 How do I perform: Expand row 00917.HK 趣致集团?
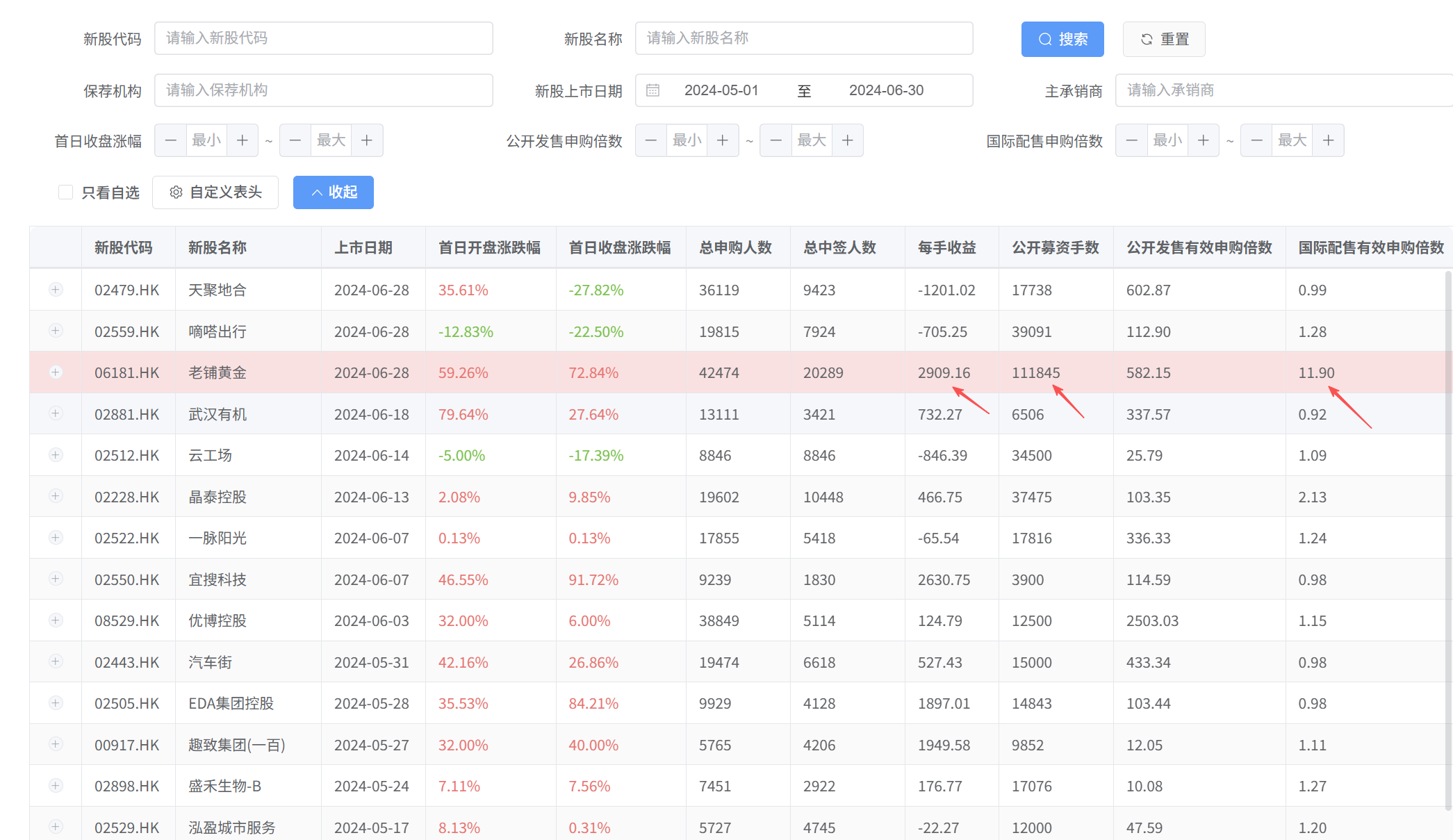click(x=56, y=744)
